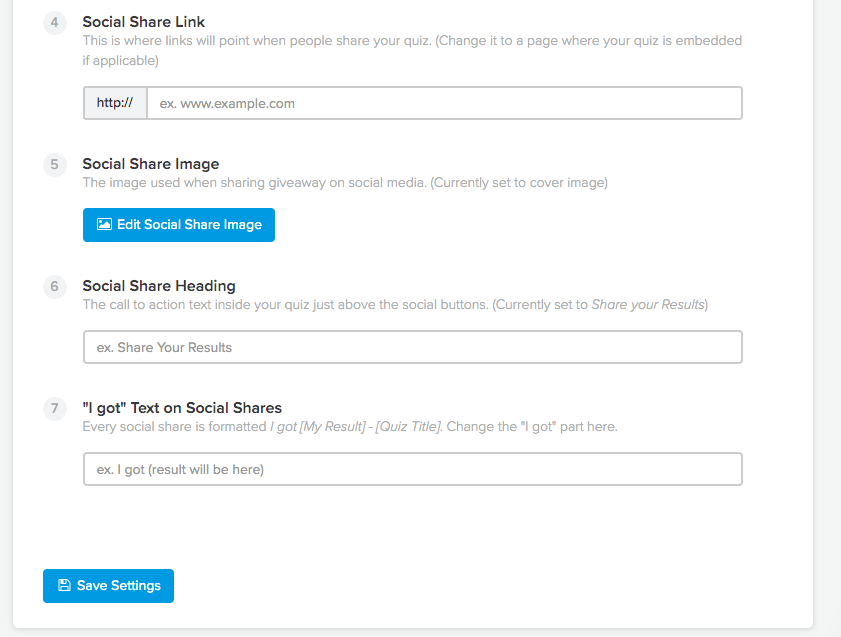Click the image icon on Edit Social Share Image
Image resolution: width=841 pixels, height=637 pixels.
point(104,224)
